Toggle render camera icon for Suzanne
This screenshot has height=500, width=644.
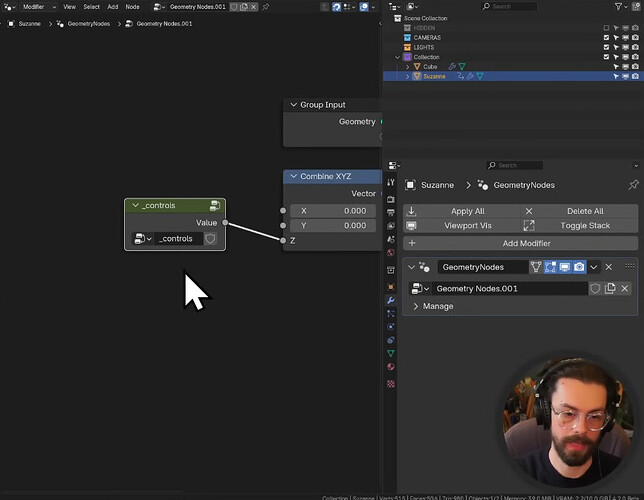click(x=635, y=76)
